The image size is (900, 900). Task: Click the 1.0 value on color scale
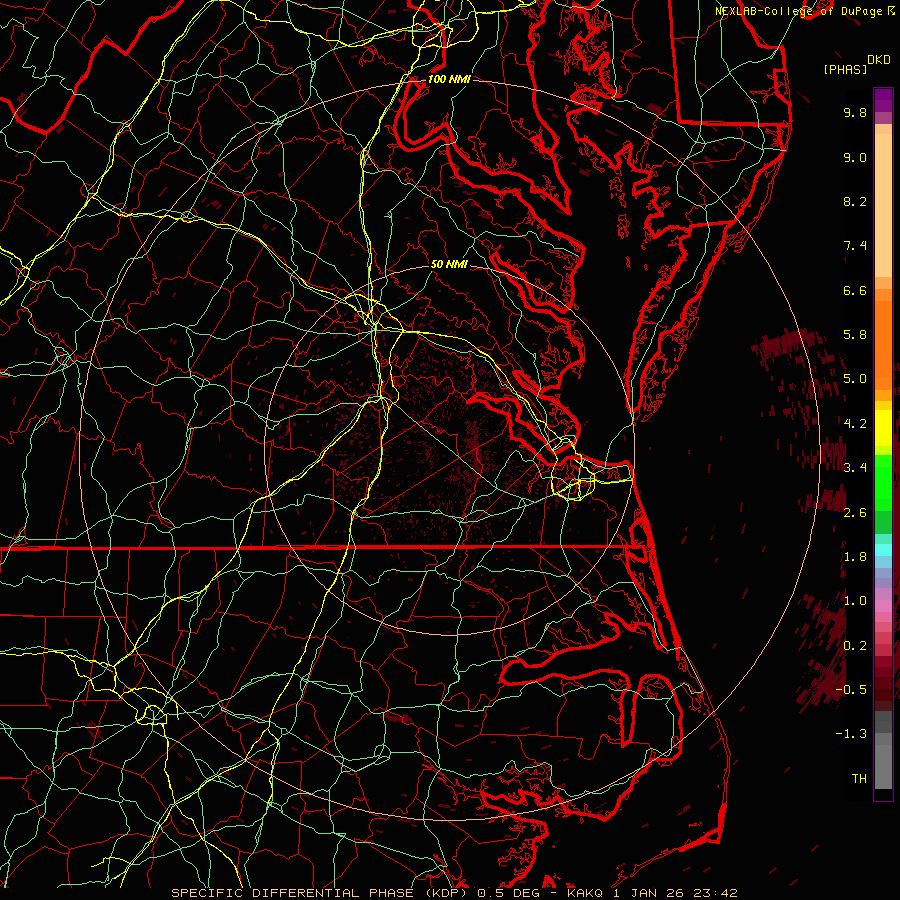855,601
